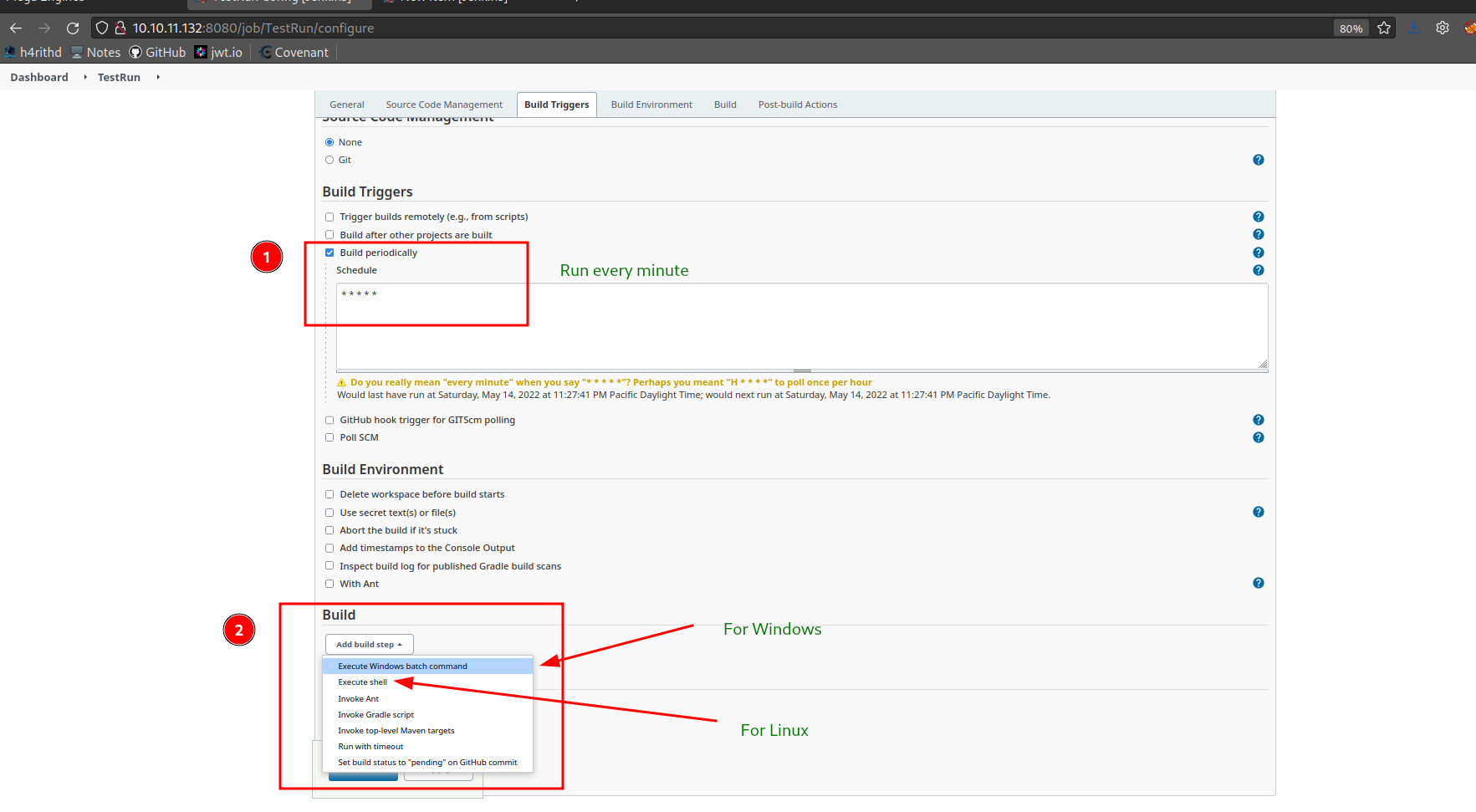This screenshot has width=1476, height=812.
Task: Choose Execute shell build step
Action: [x=427, y=682]
